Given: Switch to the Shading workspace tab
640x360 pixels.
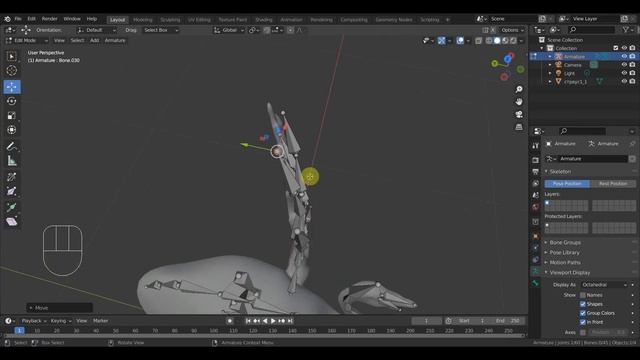Looking at the screenshot, I should 264,20.
